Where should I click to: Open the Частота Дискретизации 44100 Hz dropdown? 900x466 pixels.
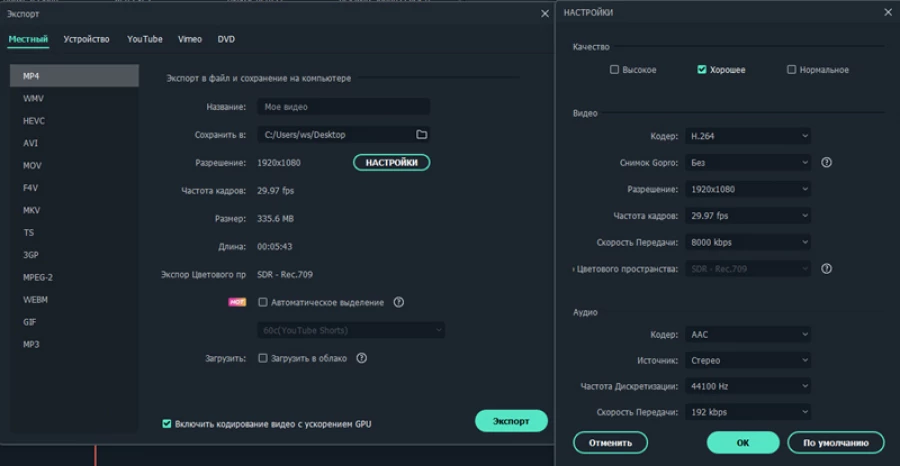click(747, 386)
